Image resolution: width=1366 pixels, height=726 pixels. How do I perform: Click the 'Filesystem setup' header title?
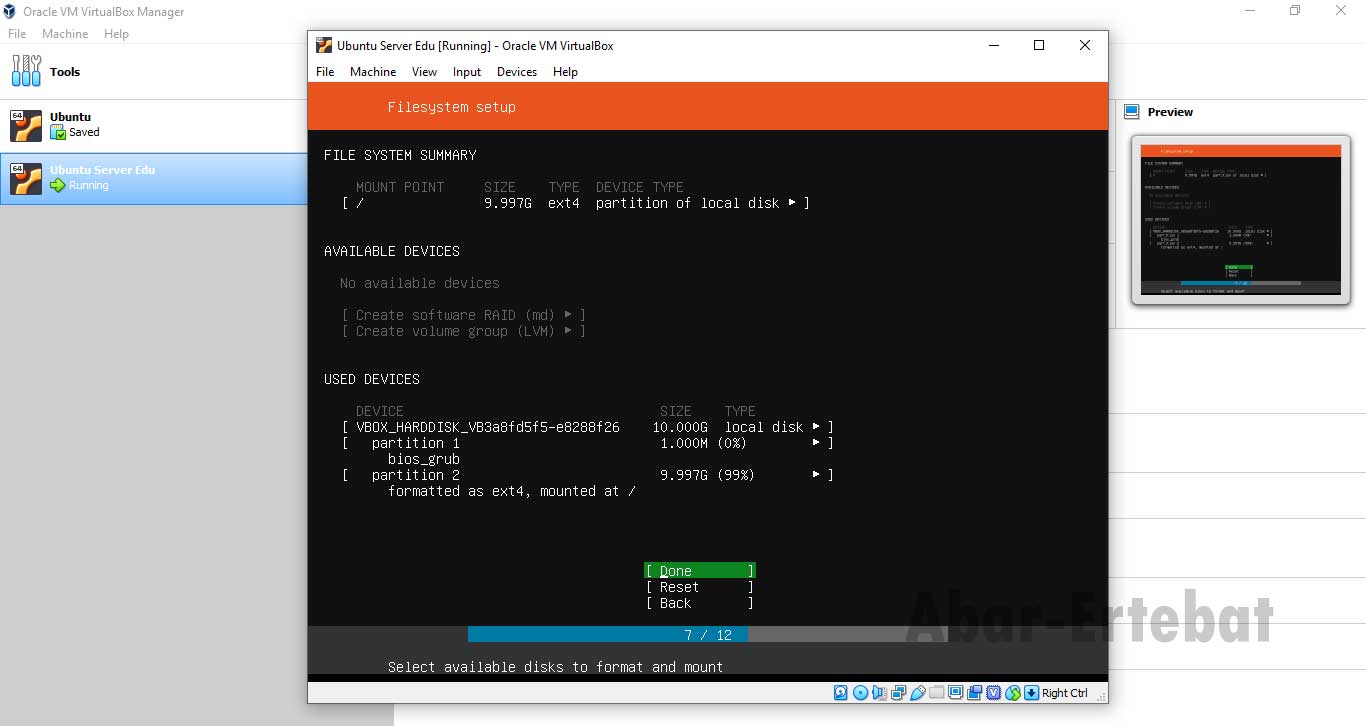(x=452, y=107)
